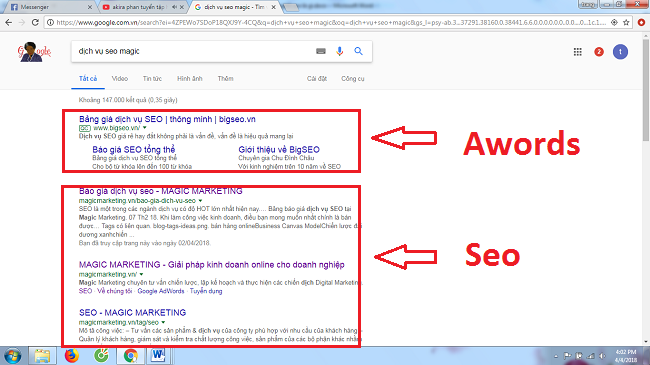Open the Google account avatar

pos(620,52)
